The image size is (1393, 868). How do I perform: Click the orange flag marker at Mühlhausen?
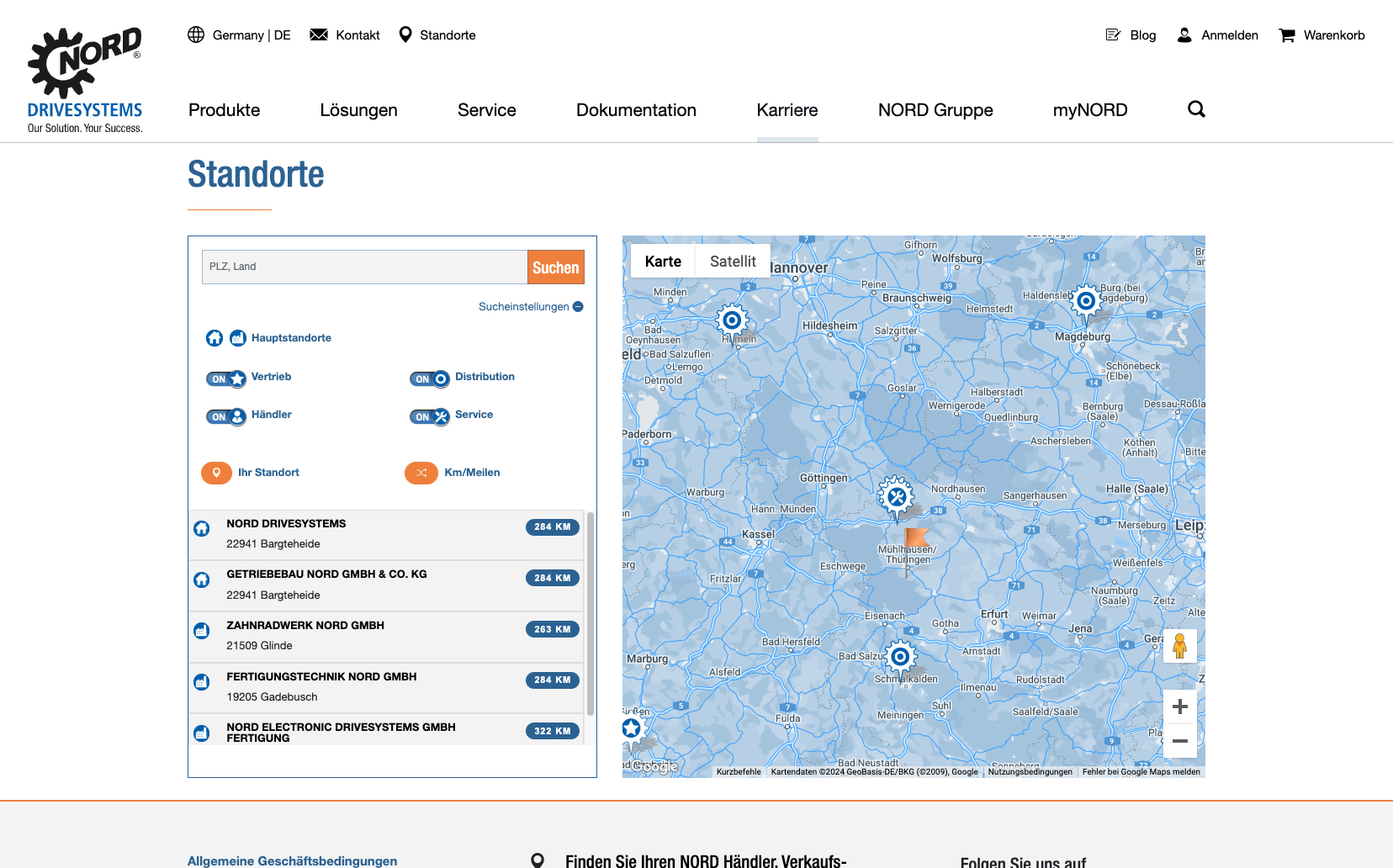(x=915, y=538)
